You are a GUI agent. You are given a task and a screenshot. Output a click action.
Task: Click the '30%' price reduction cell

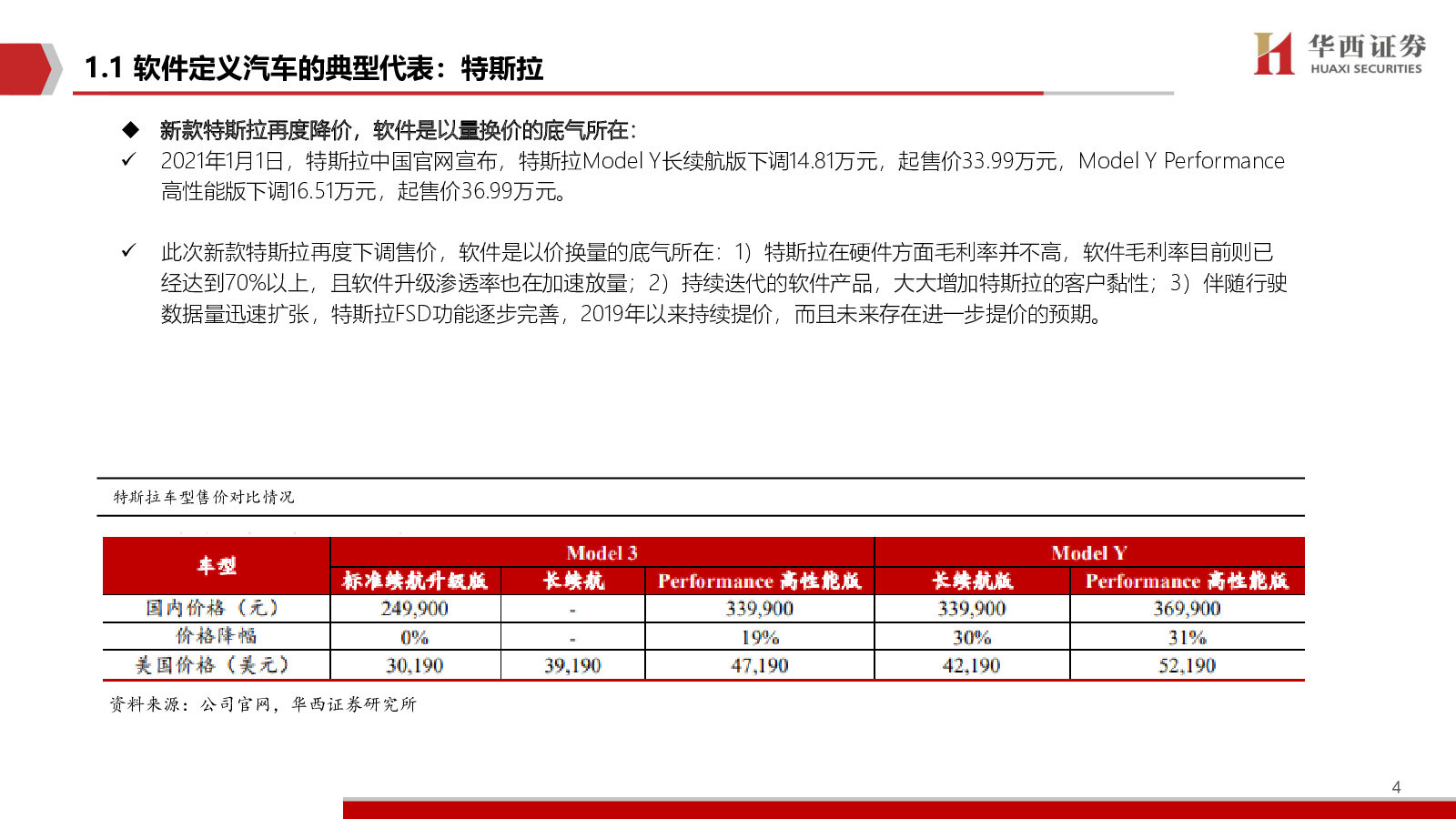[972, 637]
